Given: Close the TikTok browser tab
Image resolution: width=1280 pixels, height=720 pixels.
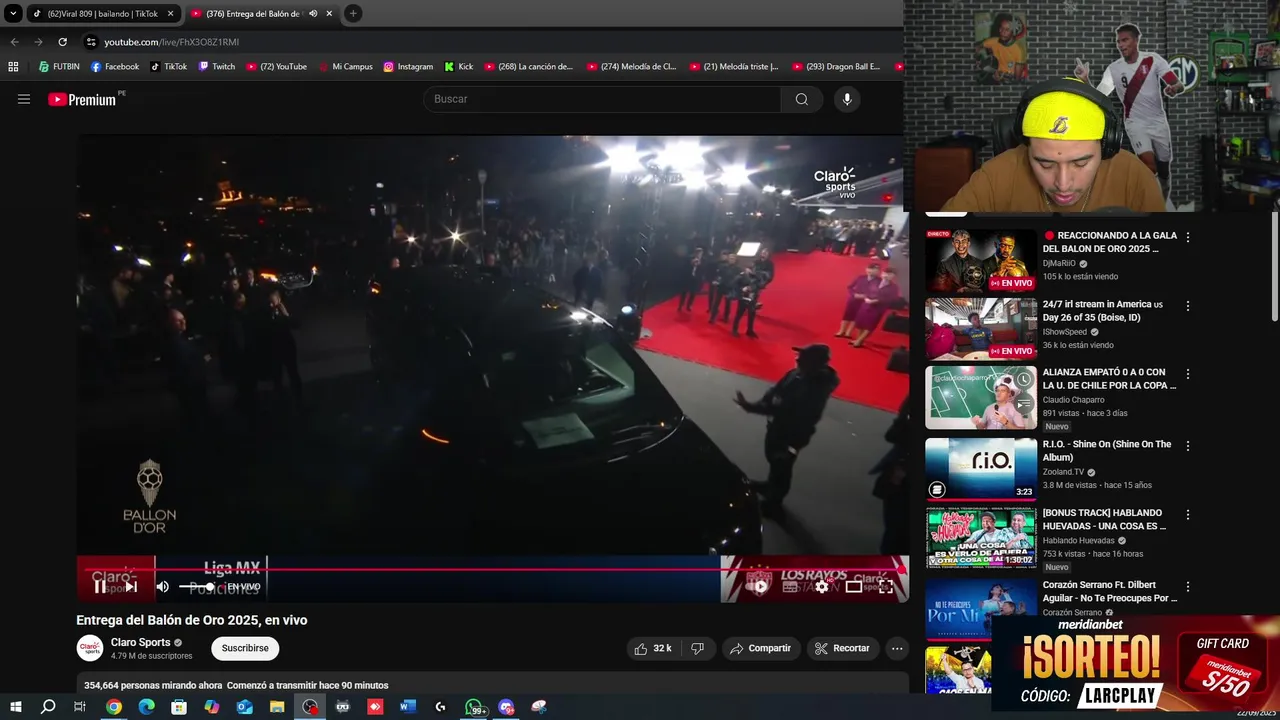Looking at the screenshot, I should pos(170,14).
